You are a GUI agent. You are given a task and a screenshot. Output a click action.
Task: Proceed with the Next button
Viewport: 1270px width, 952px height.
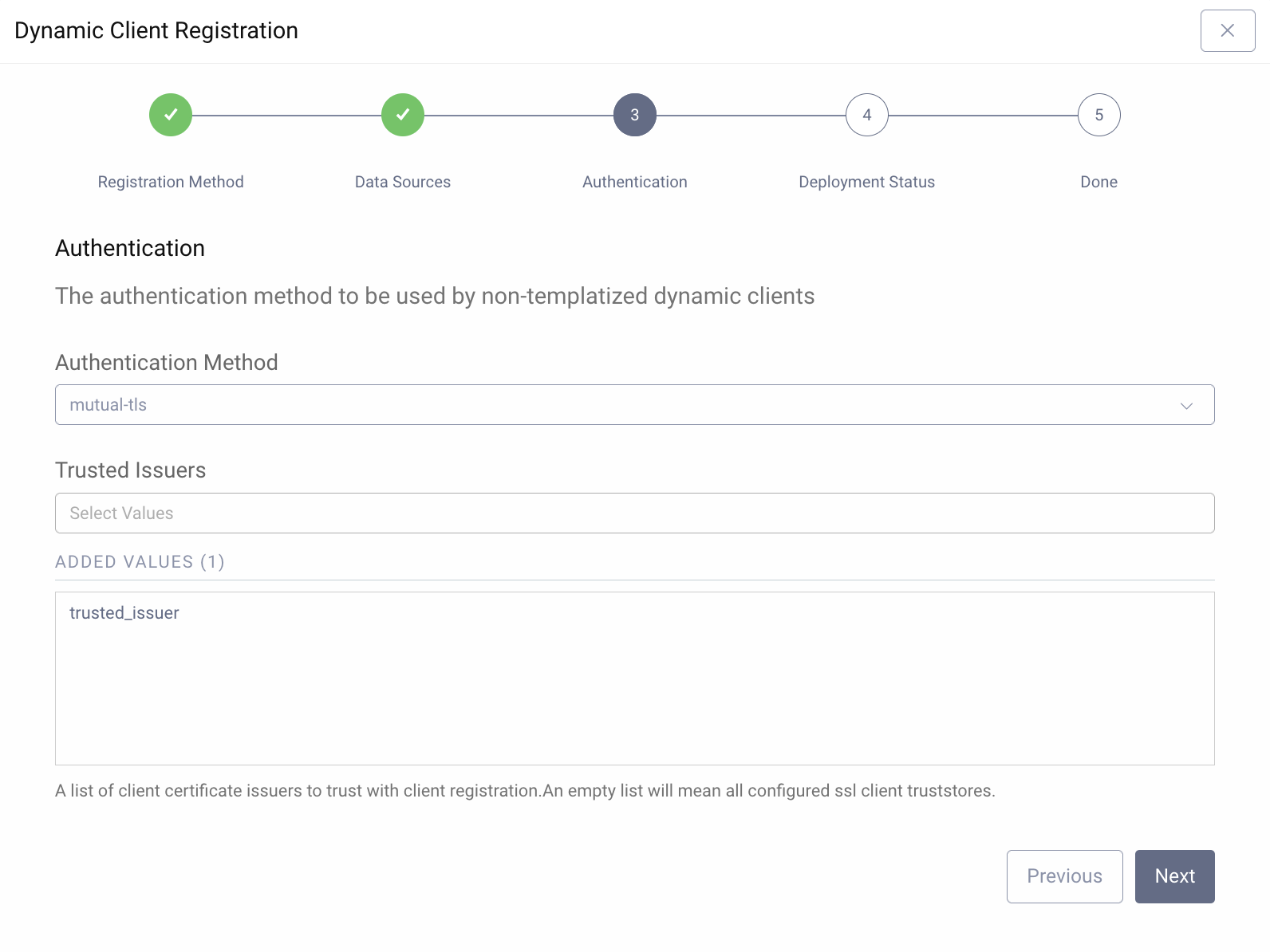coord(1175,876)
